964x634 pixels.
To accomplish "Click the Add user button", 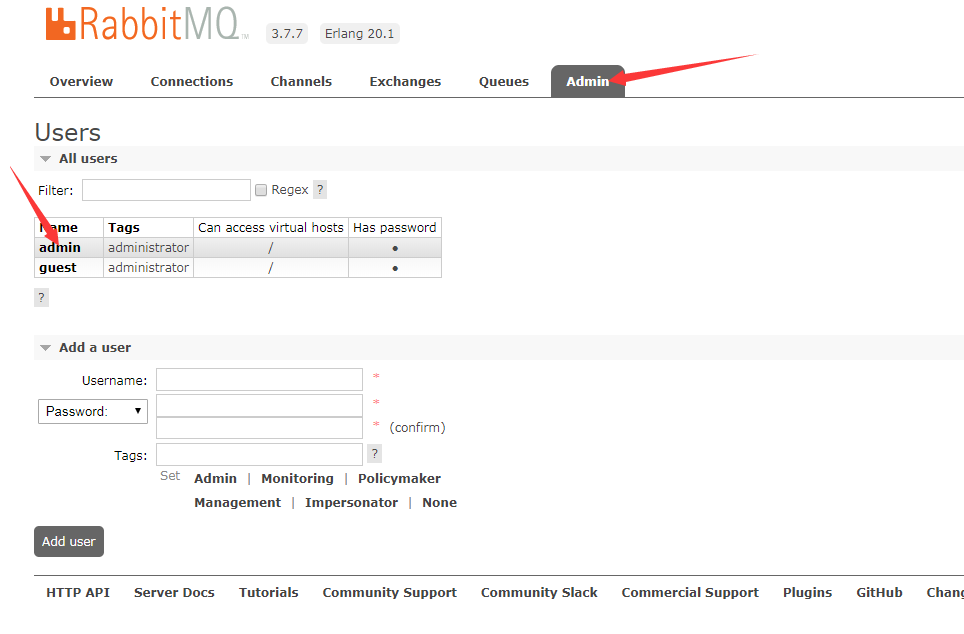I will click(x=69, y=542).
